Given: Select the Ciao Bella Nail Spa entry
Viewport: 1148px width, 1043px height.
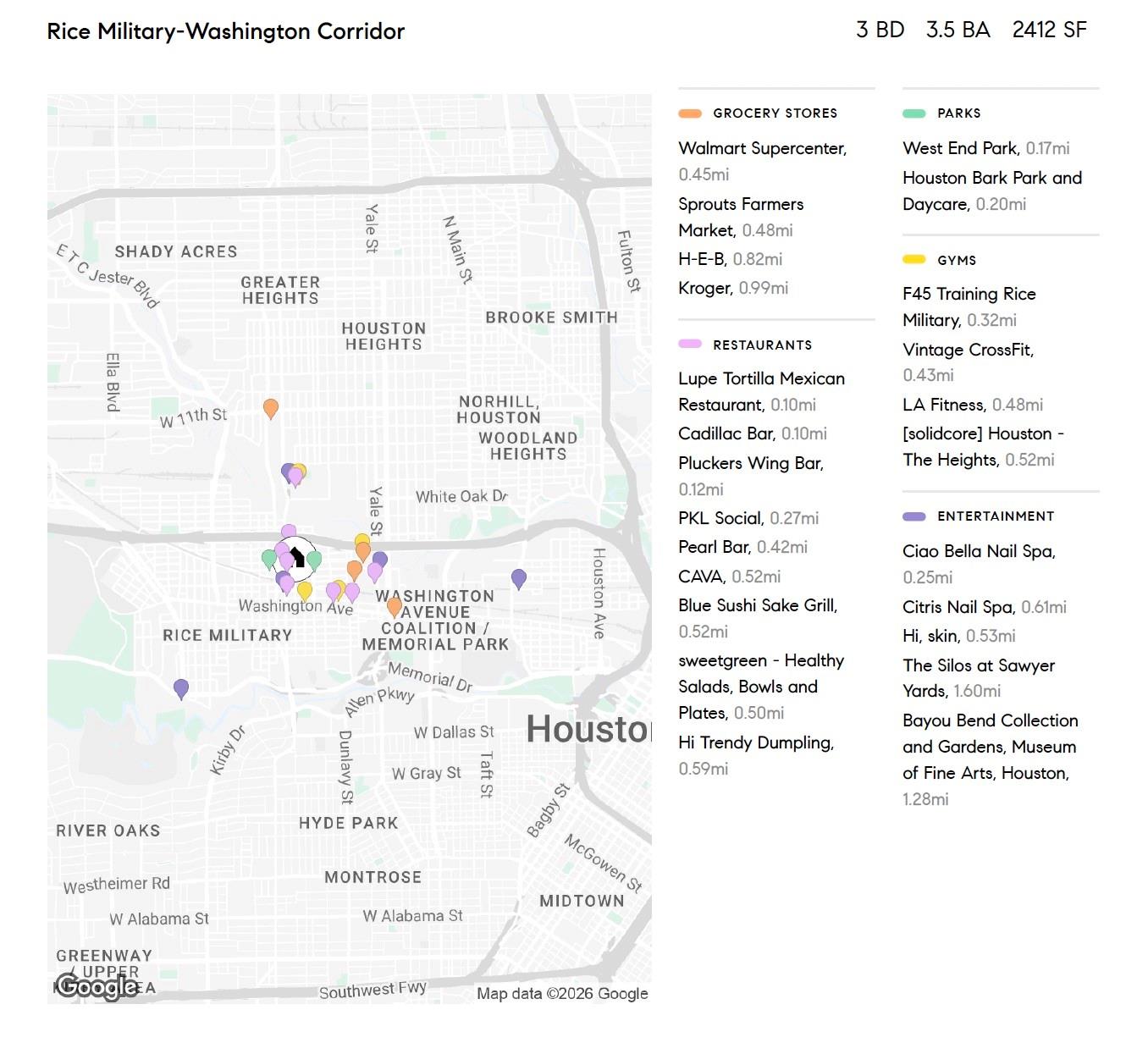Looking at the screenshot, I should pos(980,564).
